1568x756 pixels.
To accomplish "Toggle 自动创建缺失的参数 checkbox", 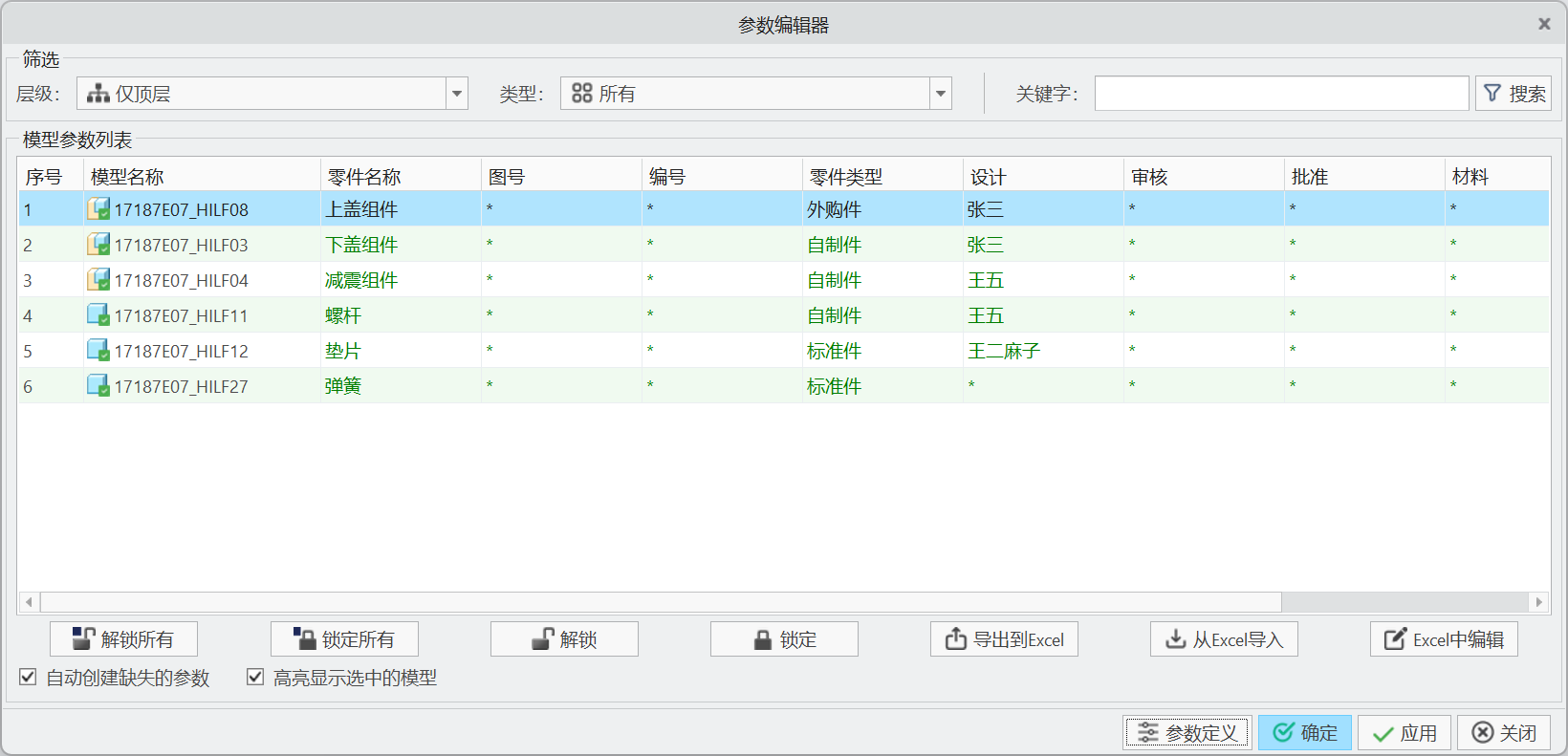I will pos(29,678).
